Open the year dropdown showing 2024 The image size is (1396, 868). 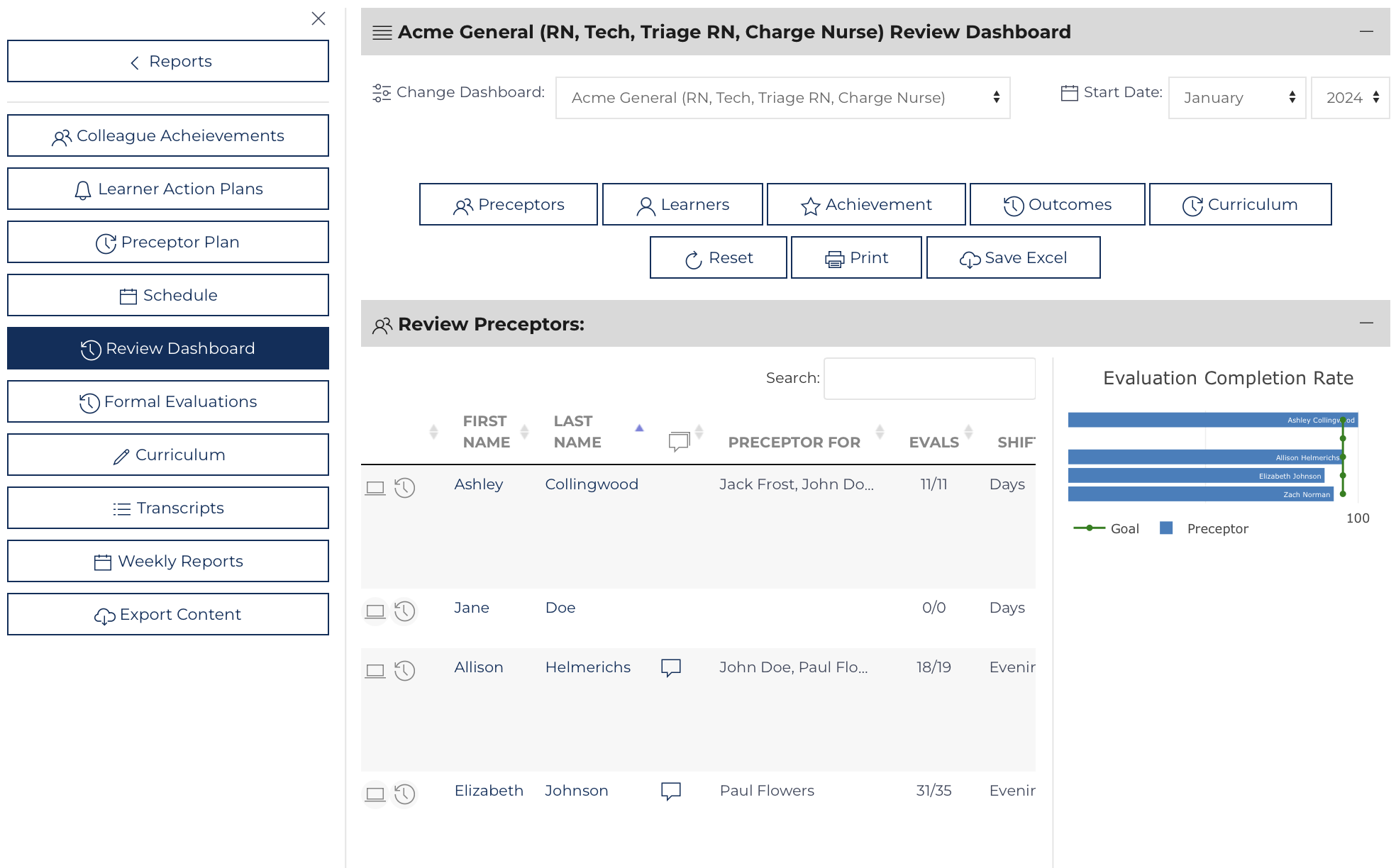(x=1349, y=98)
